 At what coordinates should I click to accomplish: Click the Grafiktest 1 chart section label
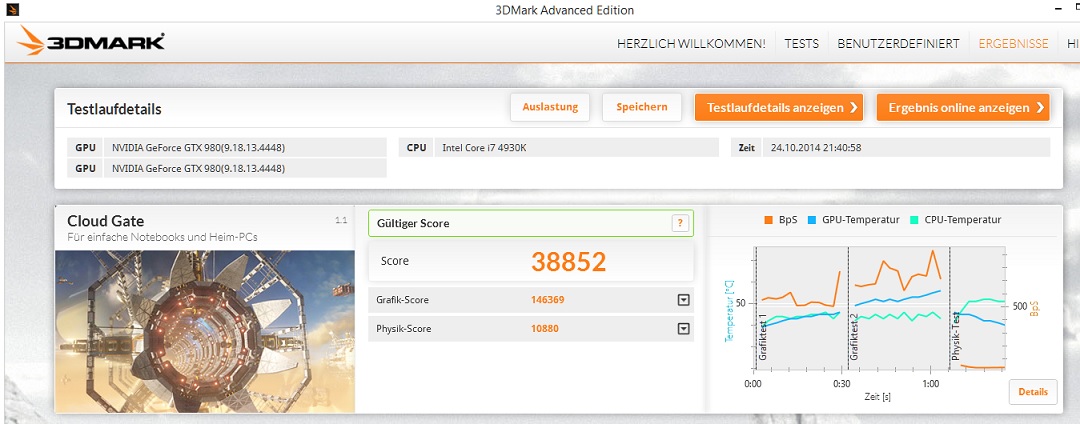(x=762, y=336)
